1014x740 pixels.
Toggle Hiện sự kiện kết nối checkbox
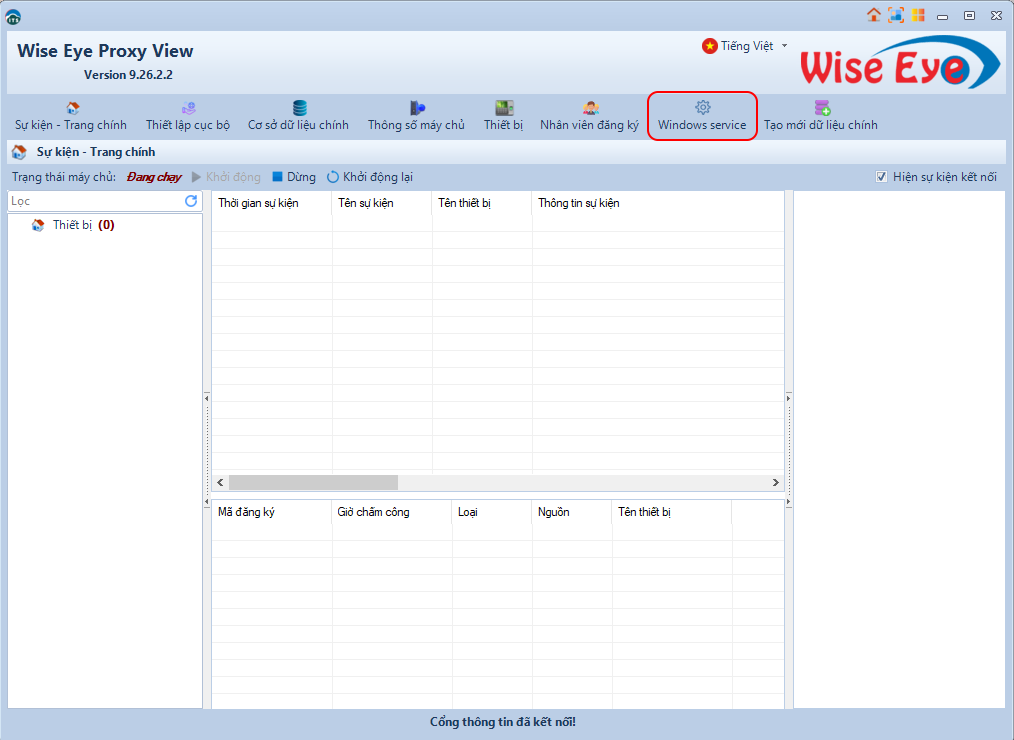[x=881, y=177]
